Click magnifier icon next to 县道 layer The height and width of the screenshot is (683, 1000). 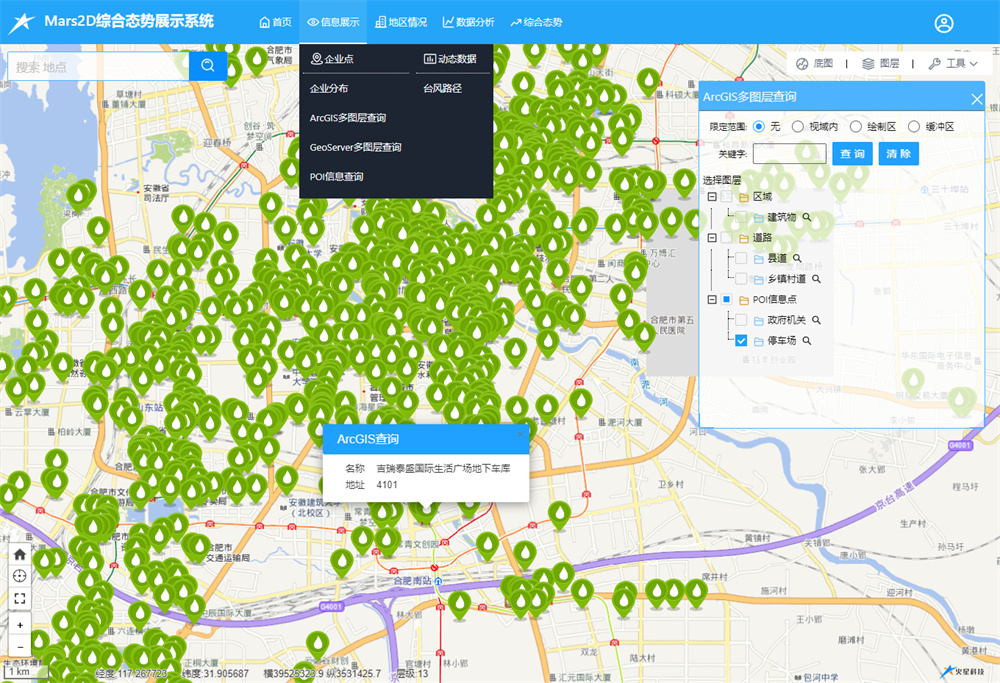click(797, 258)
